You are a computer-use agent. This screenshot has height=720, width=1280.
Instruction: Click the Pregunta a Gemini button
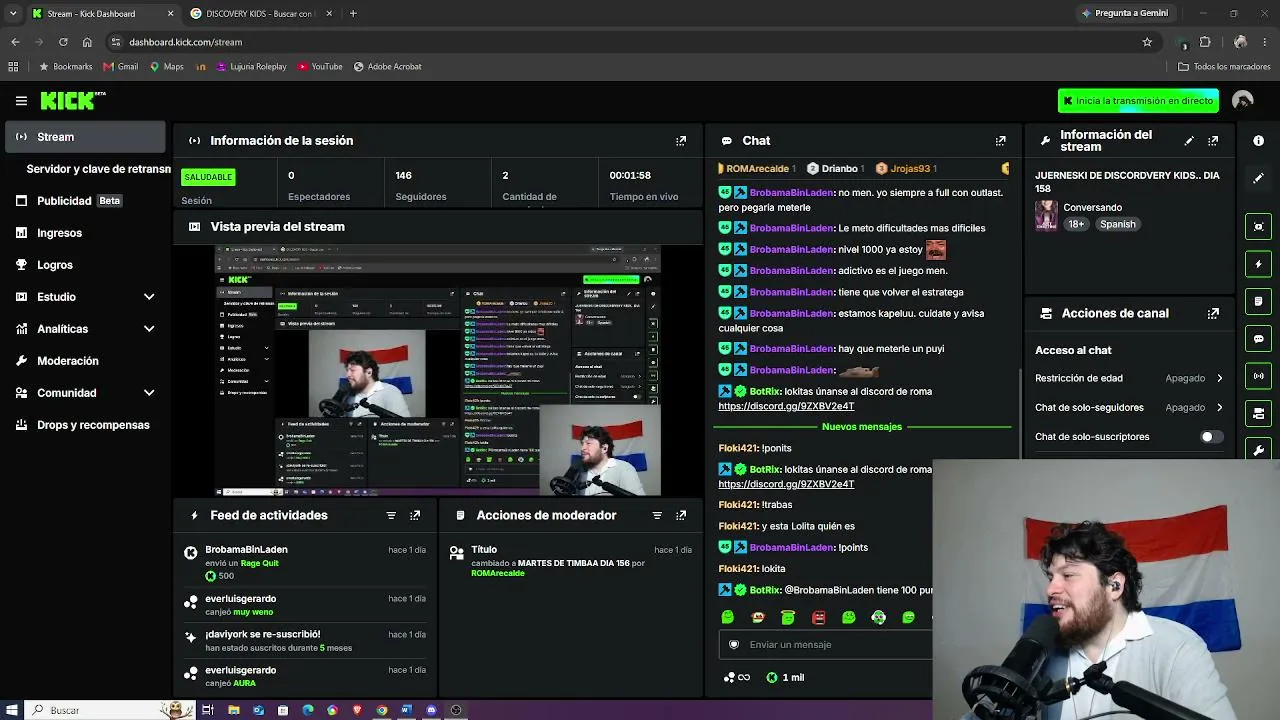point(1124,13)
